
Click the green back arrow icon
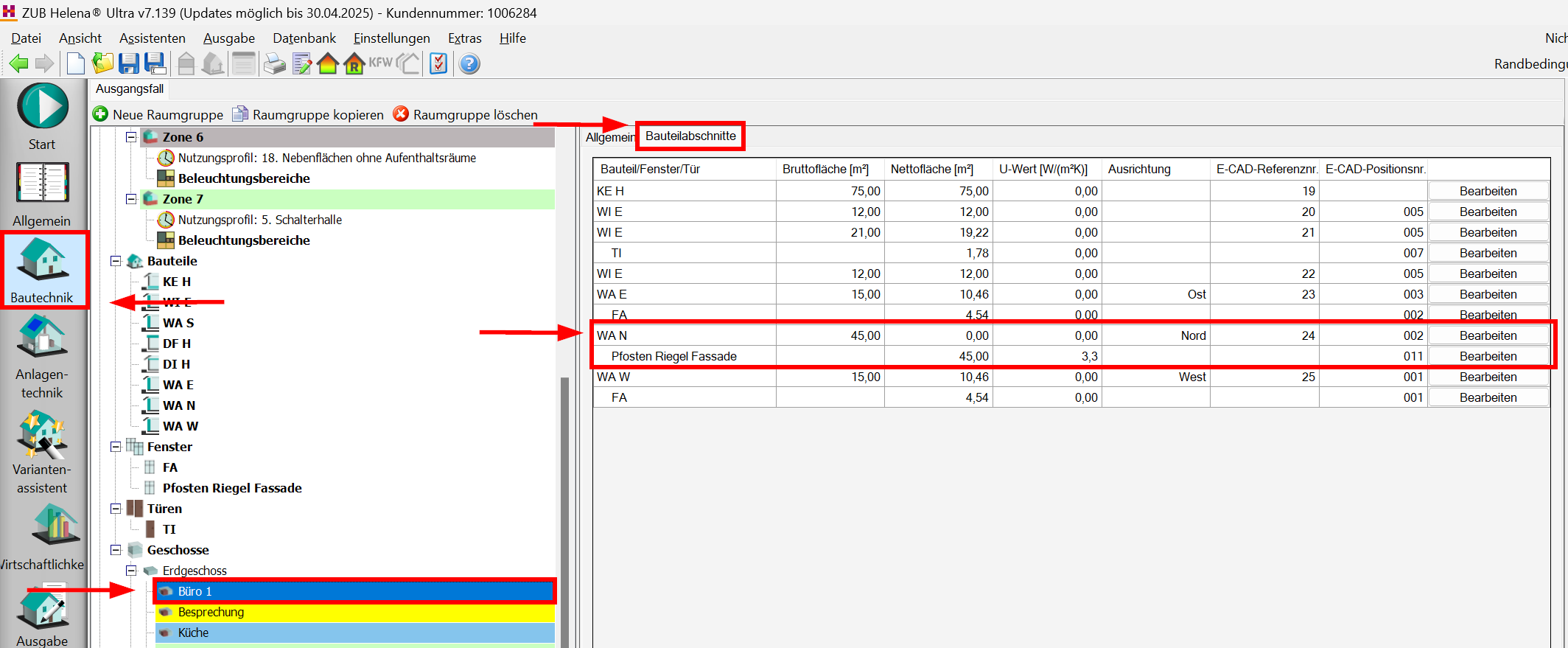pos(18,64)
